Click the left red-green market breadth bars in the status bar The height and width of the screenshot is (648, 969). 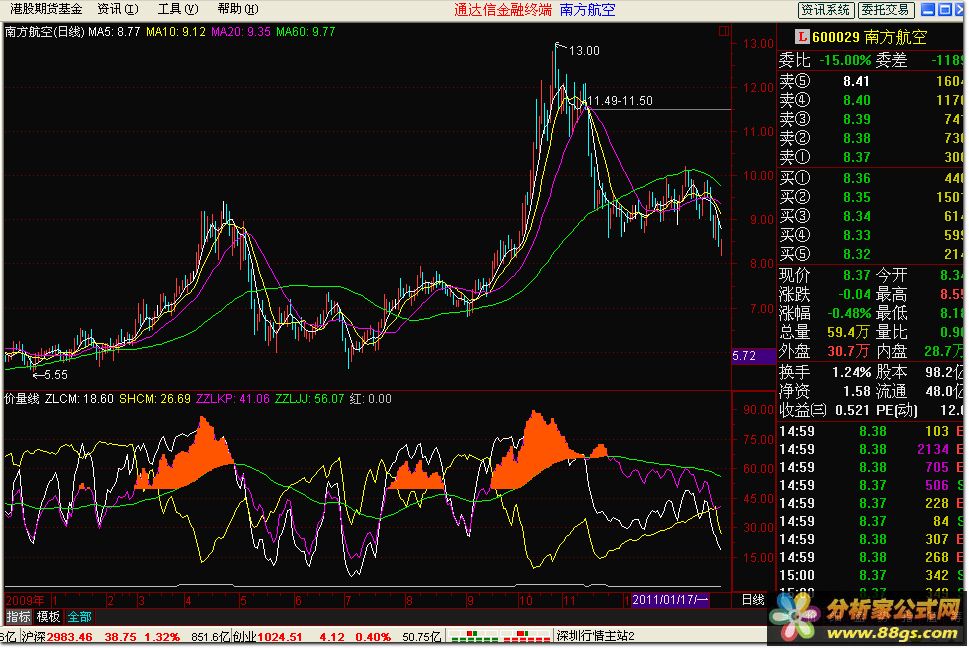pyautogui.click(x=473, y=636)
